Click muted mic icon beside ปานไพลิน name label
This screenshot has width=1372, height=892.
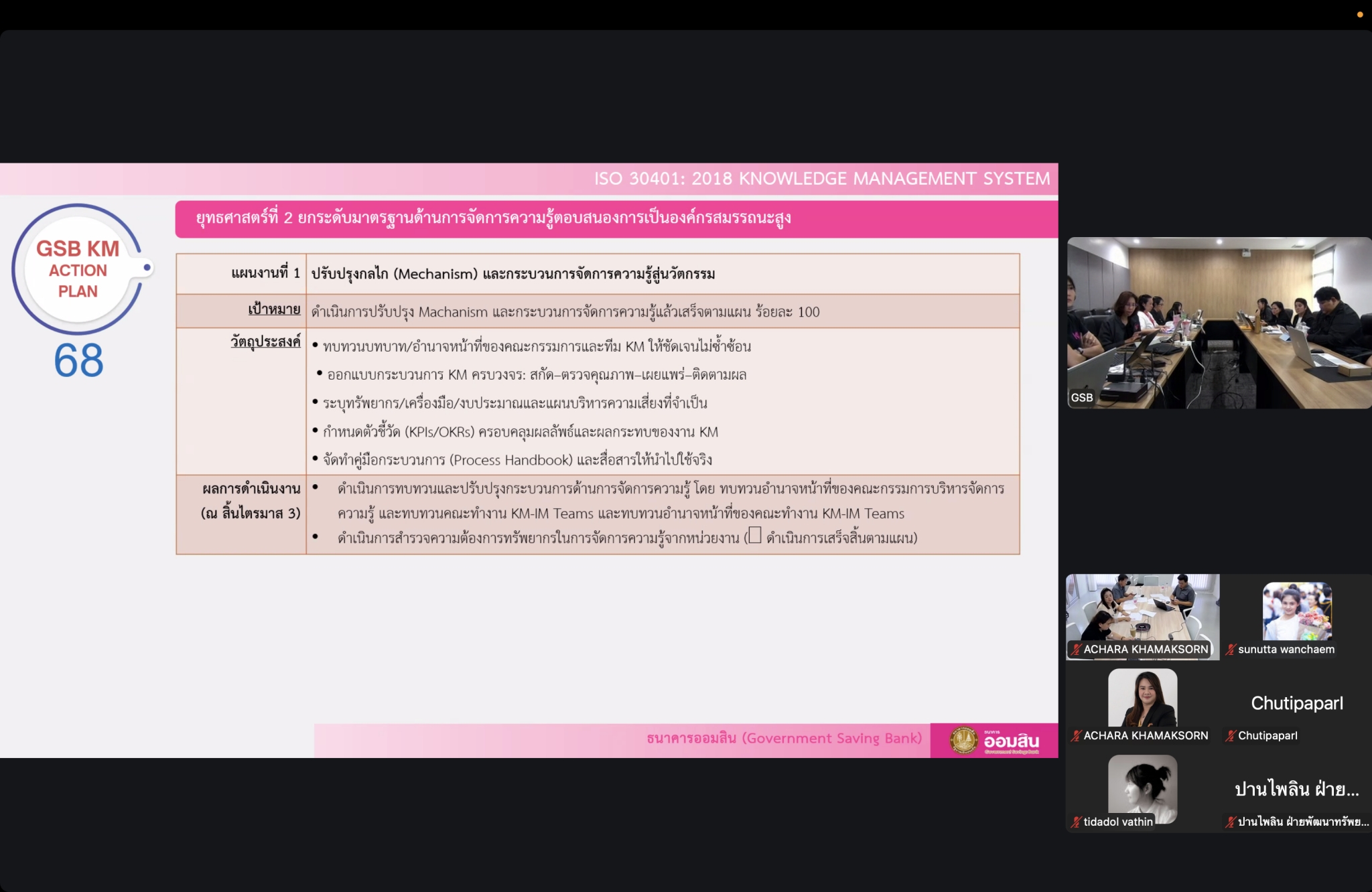point(1231,822)
